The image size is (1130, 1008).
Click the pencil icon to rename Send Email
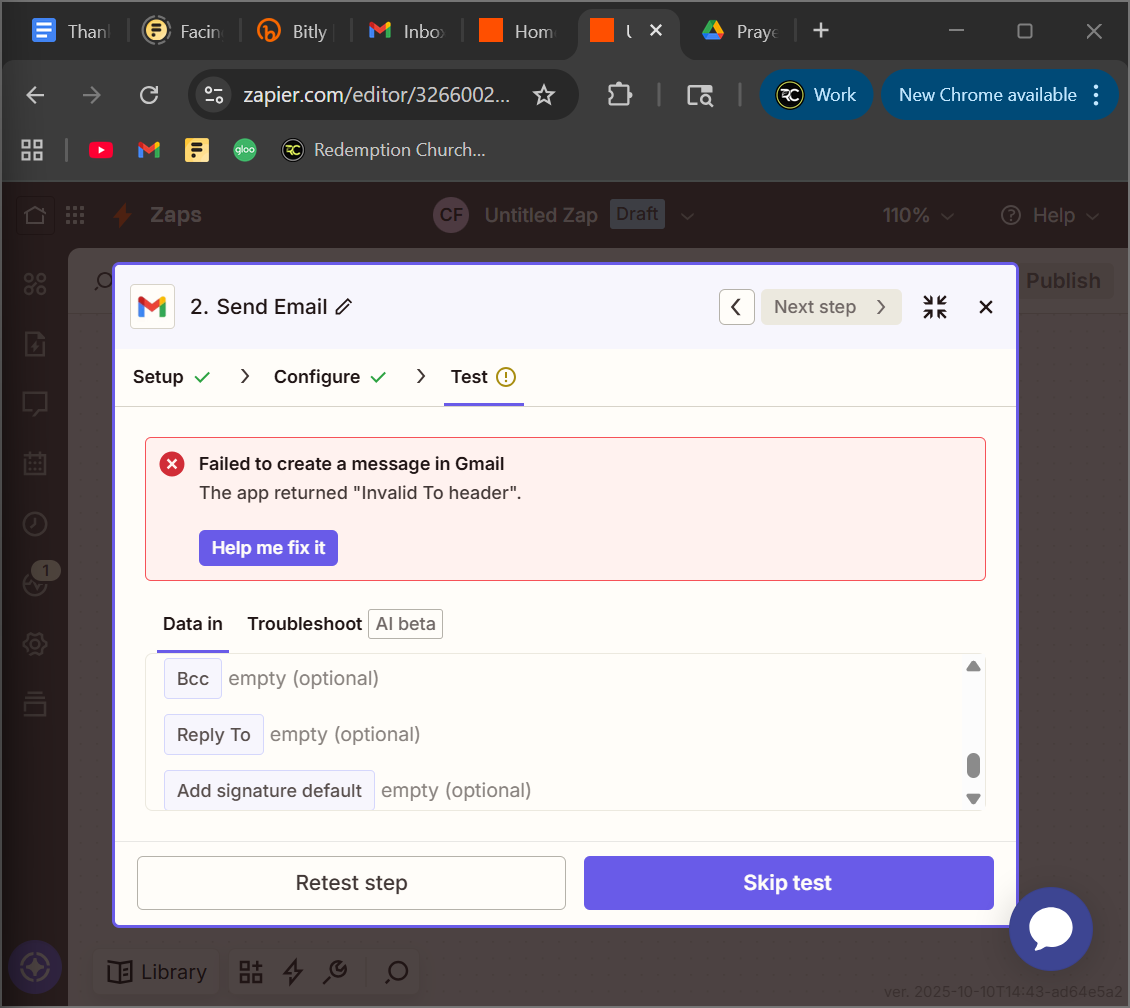(344, 307)
